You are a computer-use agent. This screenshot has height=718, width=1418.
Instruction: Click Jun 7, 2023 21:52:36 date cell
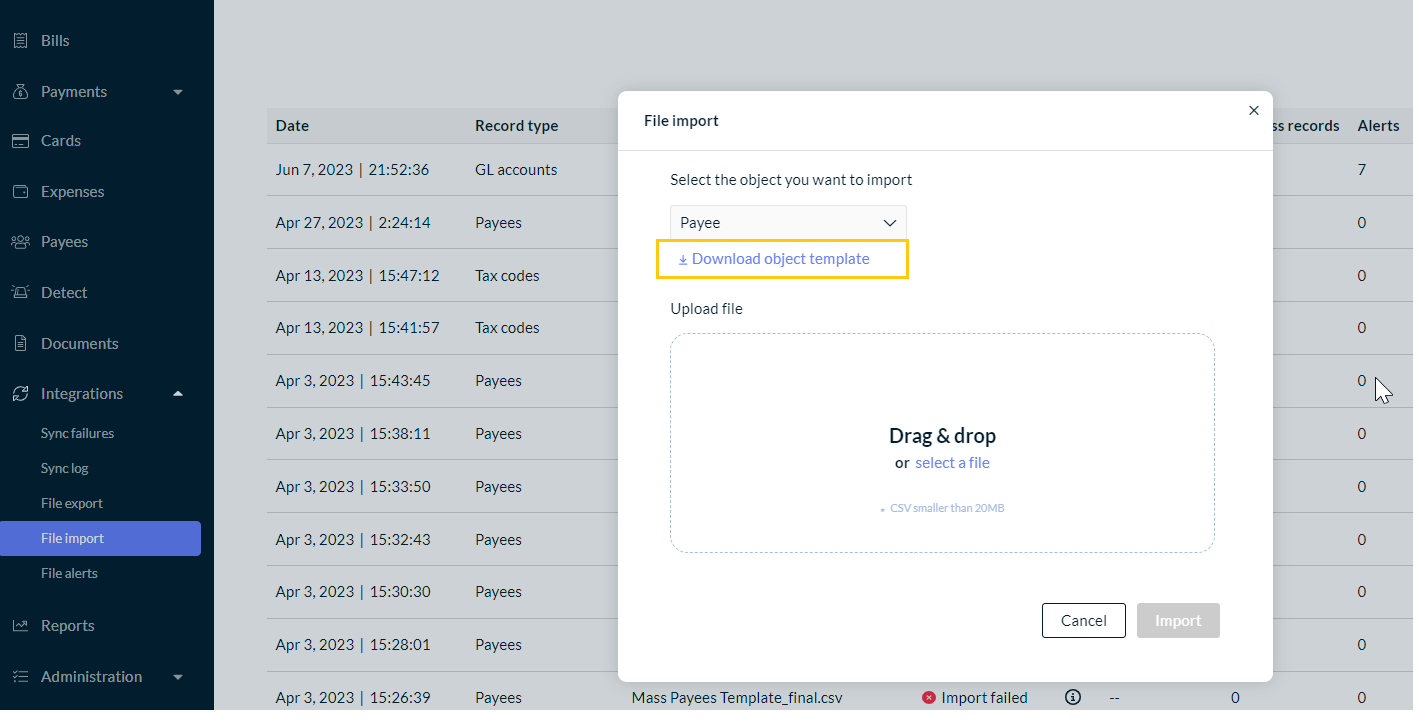coord(352,170)
